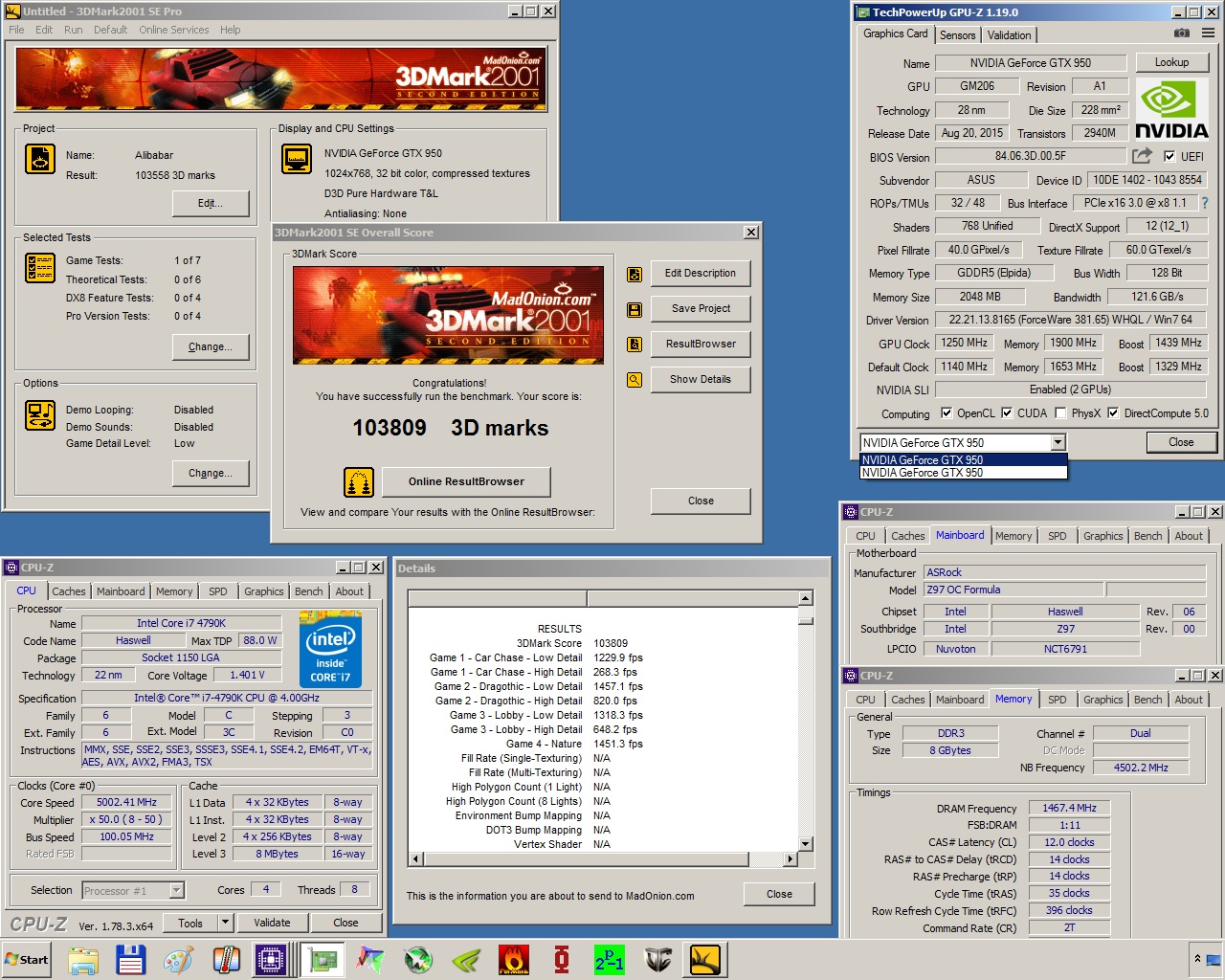The image size is (1225, 980).
Task: Click the GPU-Z screenshot camera icon
Action: tap(1182, 33)
